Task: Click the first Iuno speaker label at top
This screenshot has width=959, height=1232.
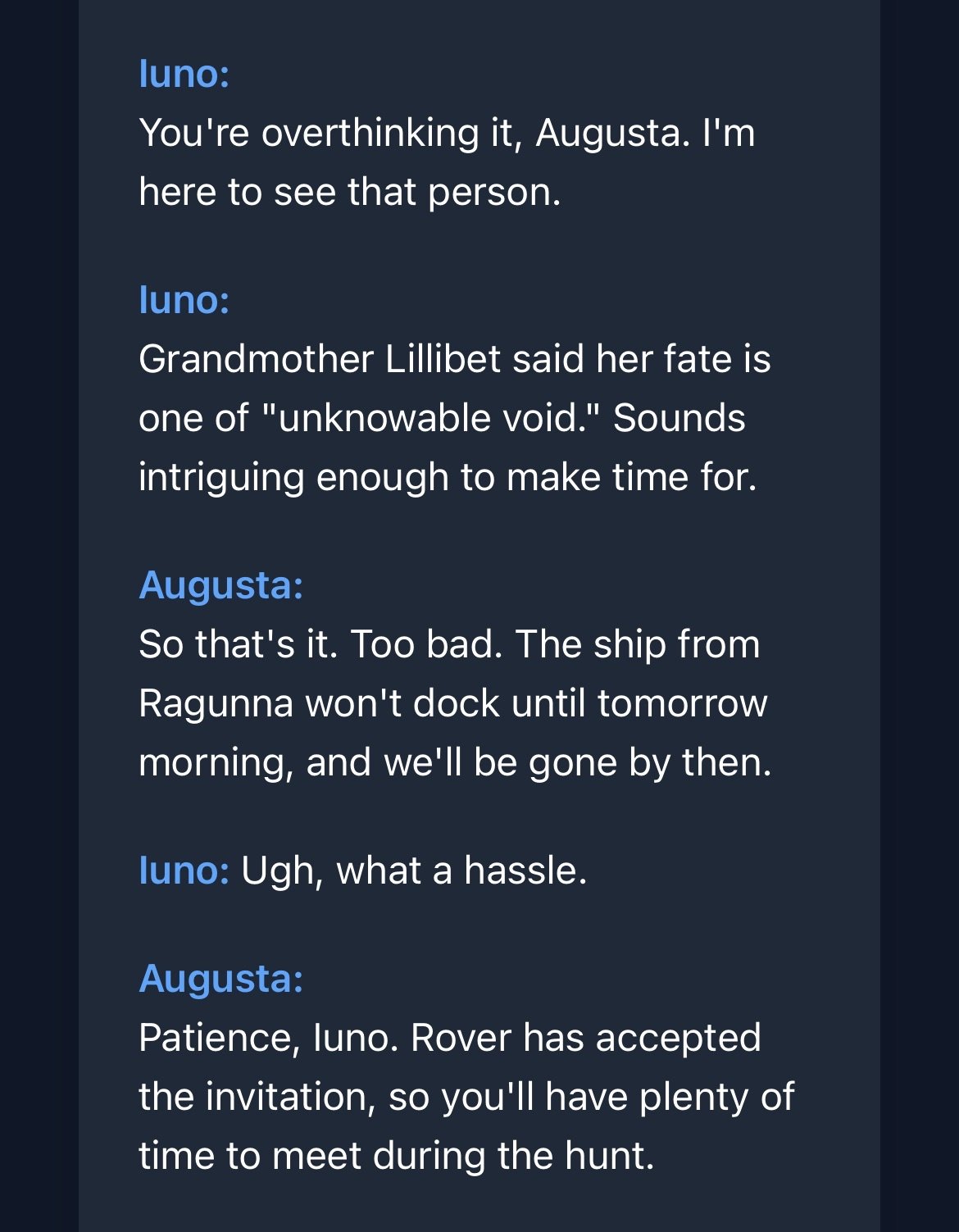Action: coord(184,74)
